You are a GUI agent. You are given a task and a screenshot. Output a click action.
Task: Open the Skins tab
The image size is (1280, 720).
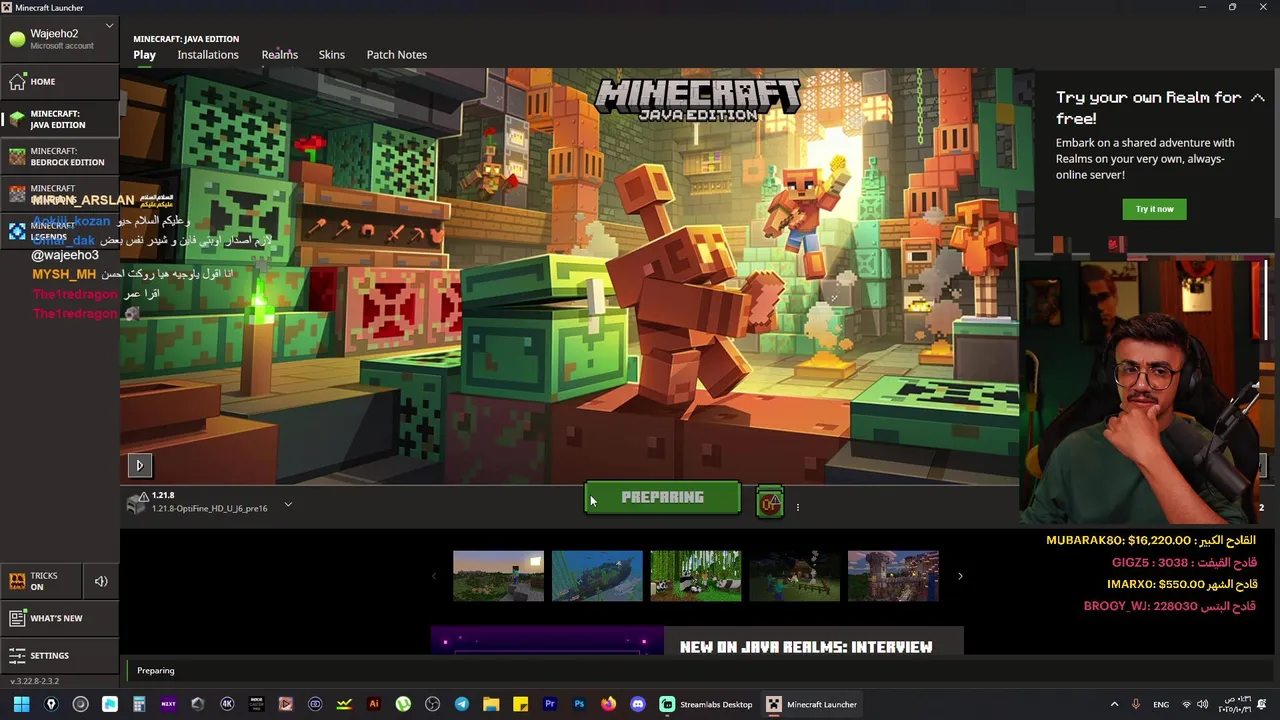(332, 55)
